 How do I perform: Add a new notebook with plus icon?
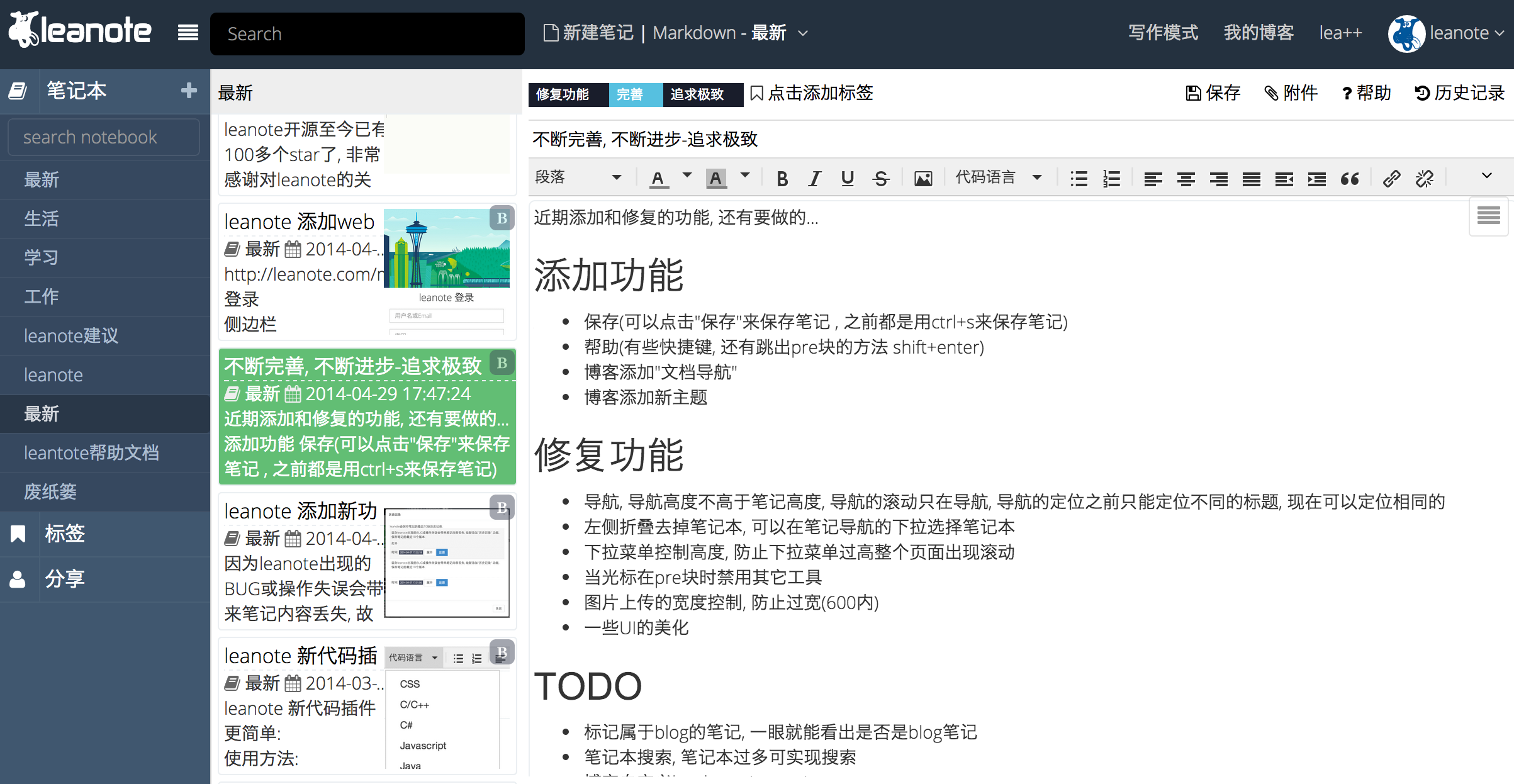pyautogui.click(x=188, y=91)
